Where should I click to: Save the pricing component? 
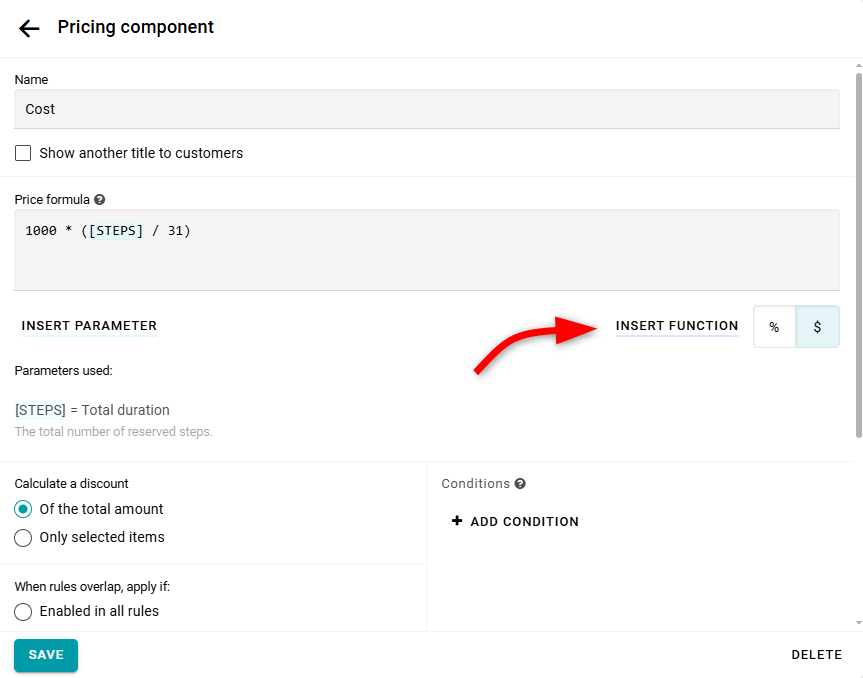(x=46, y=655)
